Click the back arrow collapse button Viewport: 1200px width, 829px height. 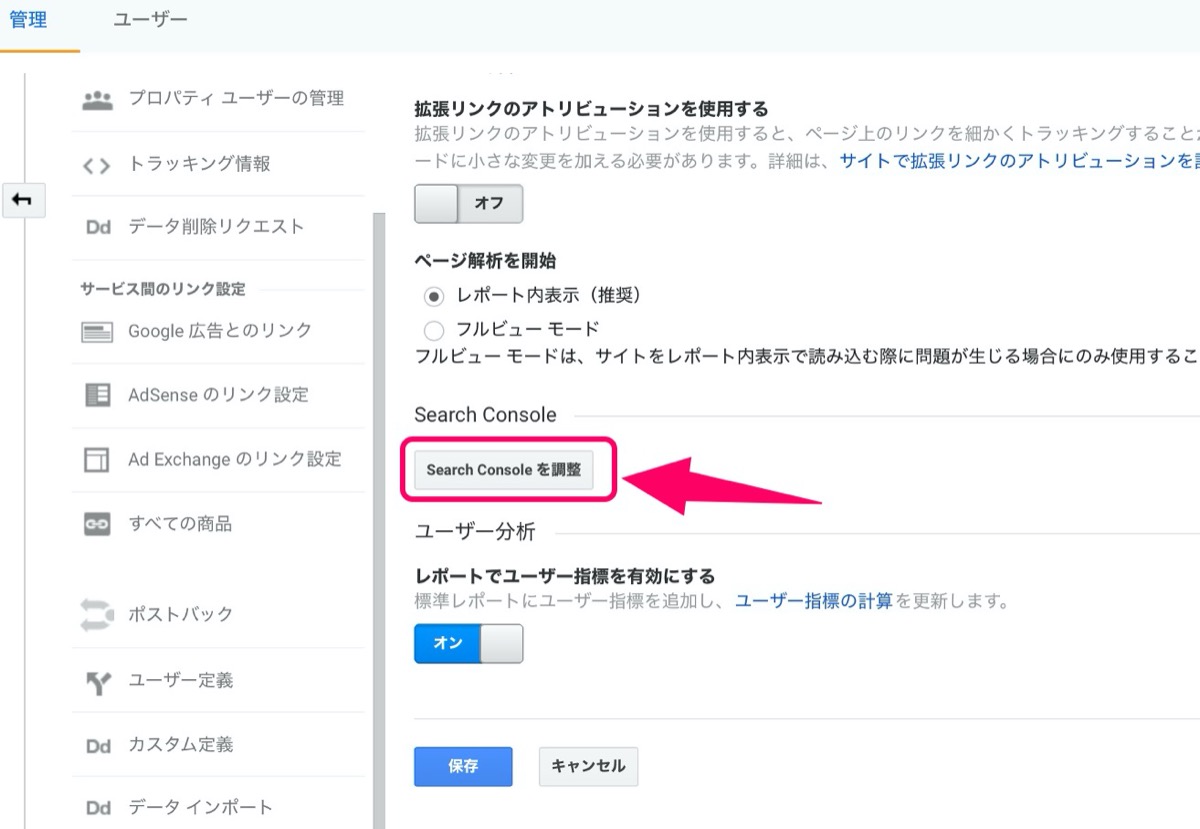point(22,201)
